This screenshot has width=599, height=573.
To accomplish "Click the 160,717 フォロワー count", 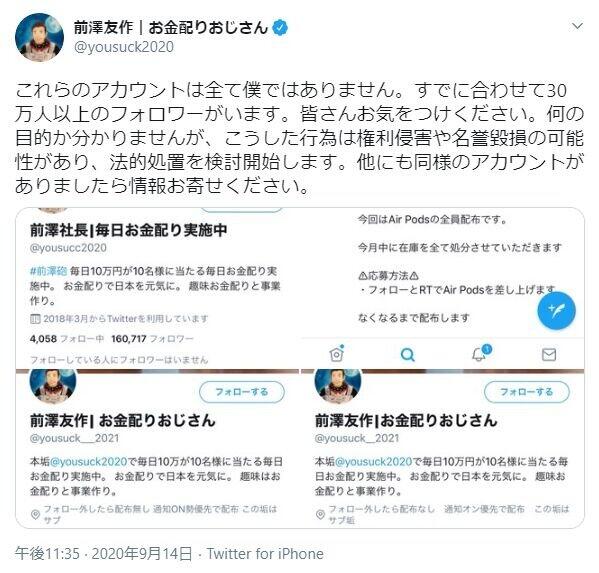I will [152, 339].
